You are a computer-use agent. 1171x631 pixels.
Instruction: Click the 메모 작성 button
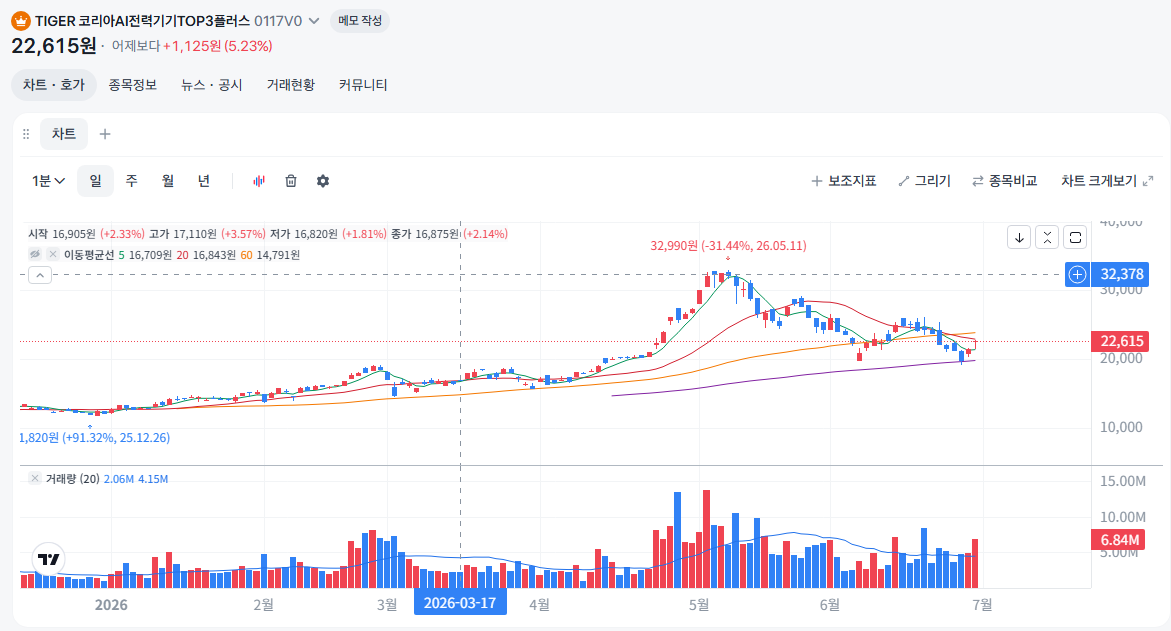click(x=360, y=21)
